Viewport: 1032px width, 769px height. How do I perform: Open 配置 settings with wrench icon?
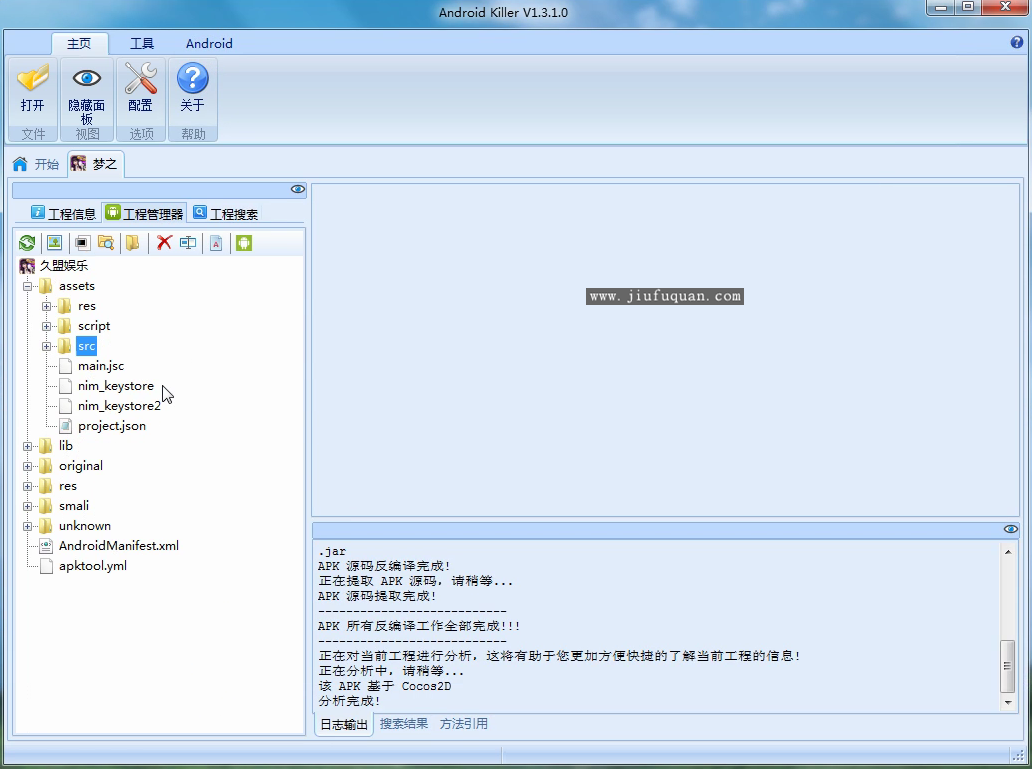pos(140,78)
